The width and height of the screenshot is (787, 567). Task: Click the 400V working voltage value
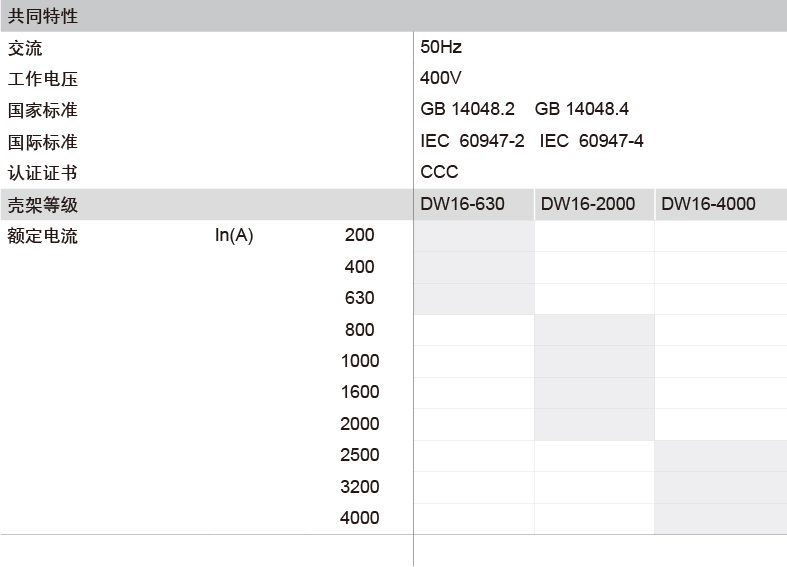(441, 78)
